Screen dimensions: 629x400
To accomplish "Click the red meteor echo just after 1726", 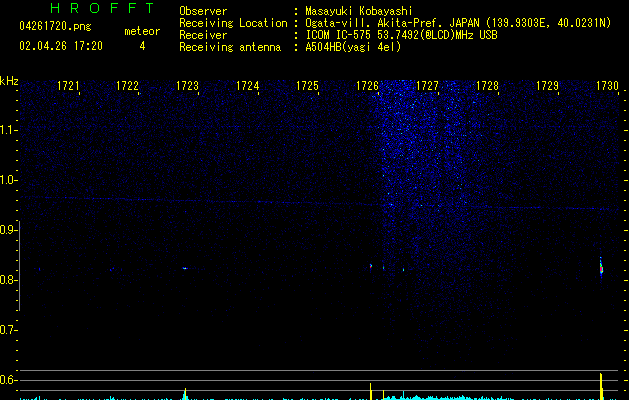I will tap(371, 266).
